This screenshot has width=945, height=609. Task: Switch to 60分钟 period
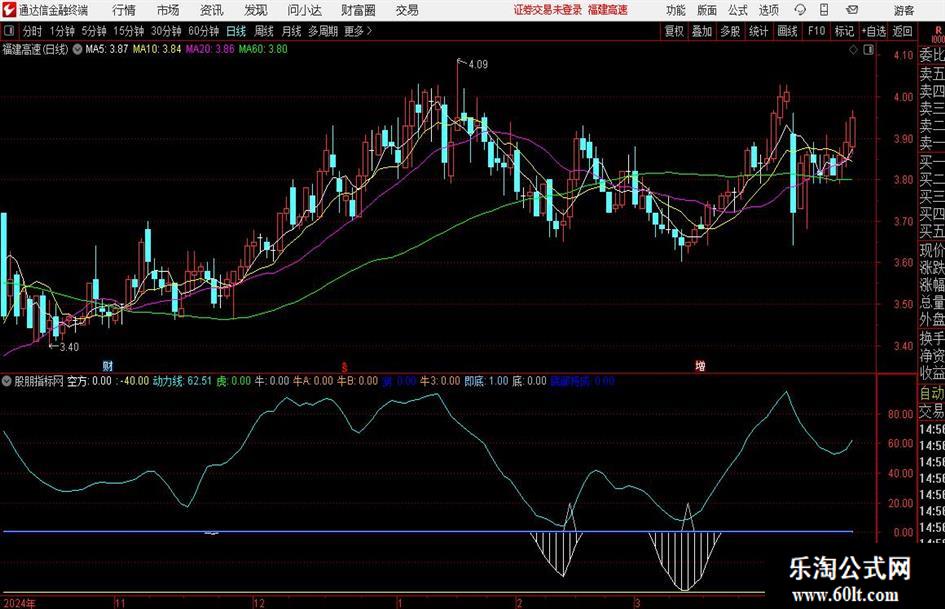pos(203,31)
